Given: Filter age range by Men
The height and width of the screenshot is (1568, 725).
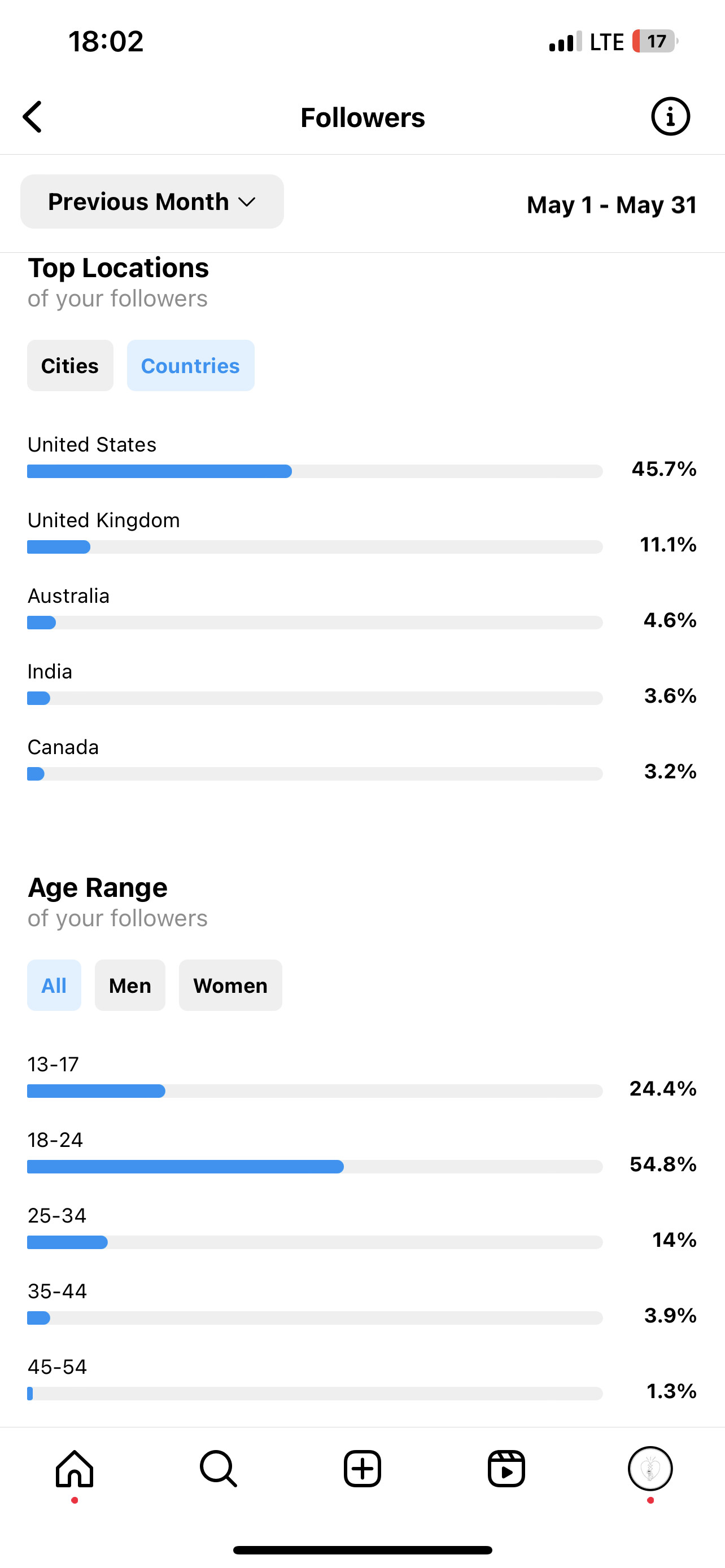Looking at the screenshot, I should coord(130,985).
